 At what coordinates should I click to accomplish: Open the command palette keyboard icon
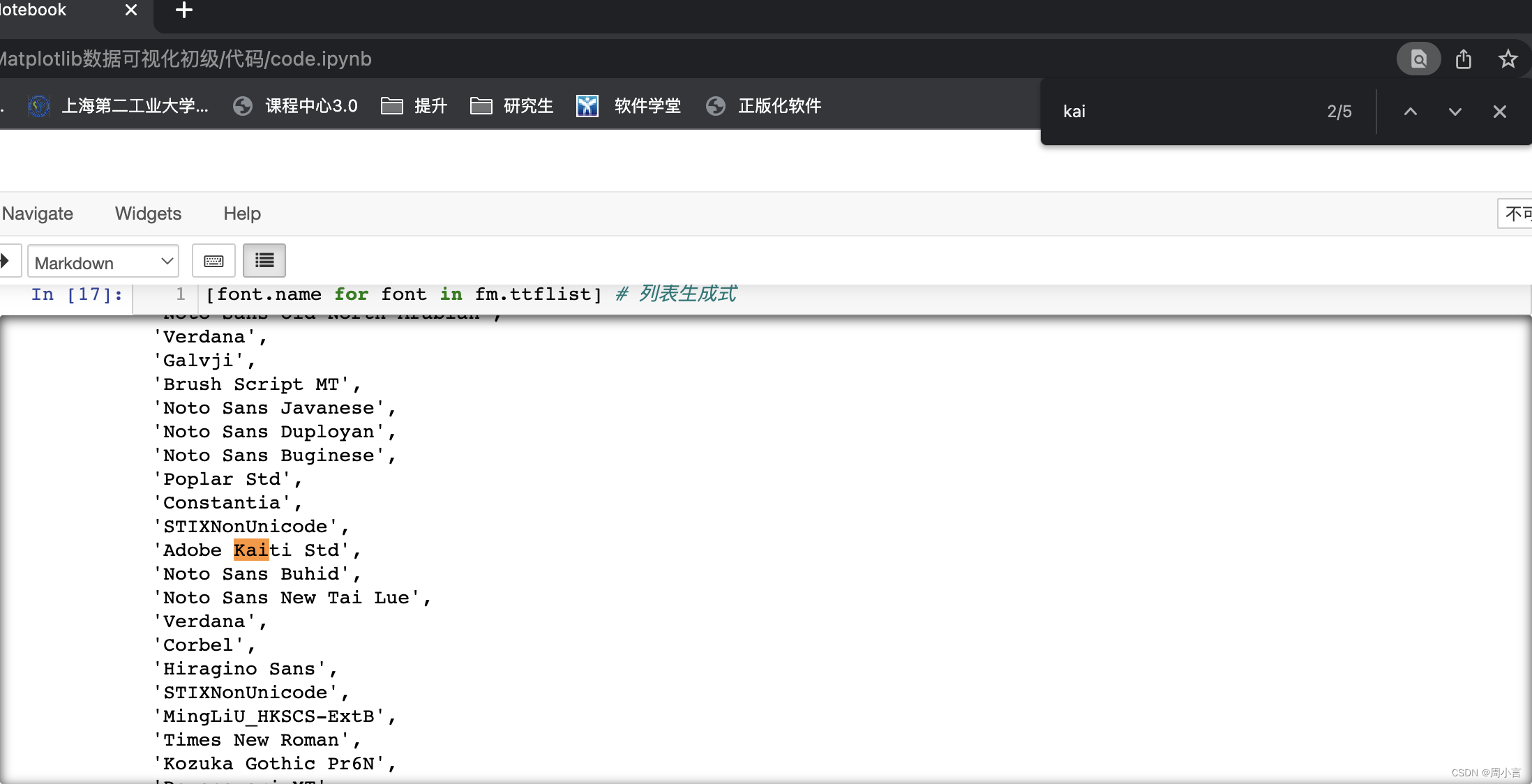coord(213,261)
